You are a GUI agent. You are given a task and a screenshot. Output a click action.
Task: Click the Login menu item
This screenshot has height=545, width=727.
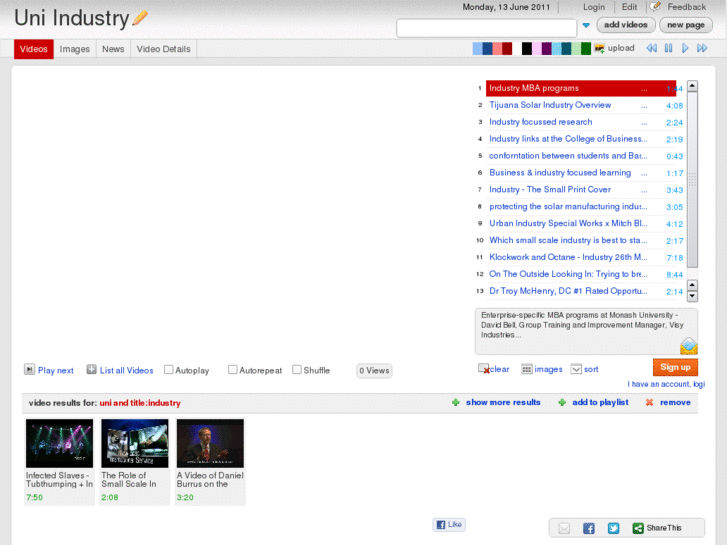click(x=594, y=7)
